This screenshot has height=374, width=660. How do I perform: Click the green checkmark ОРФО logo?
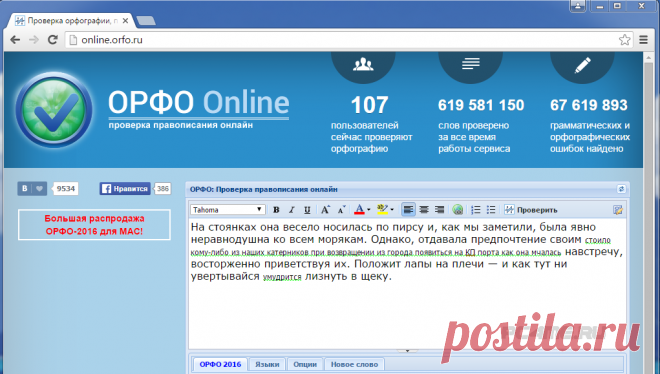point(54,109)
